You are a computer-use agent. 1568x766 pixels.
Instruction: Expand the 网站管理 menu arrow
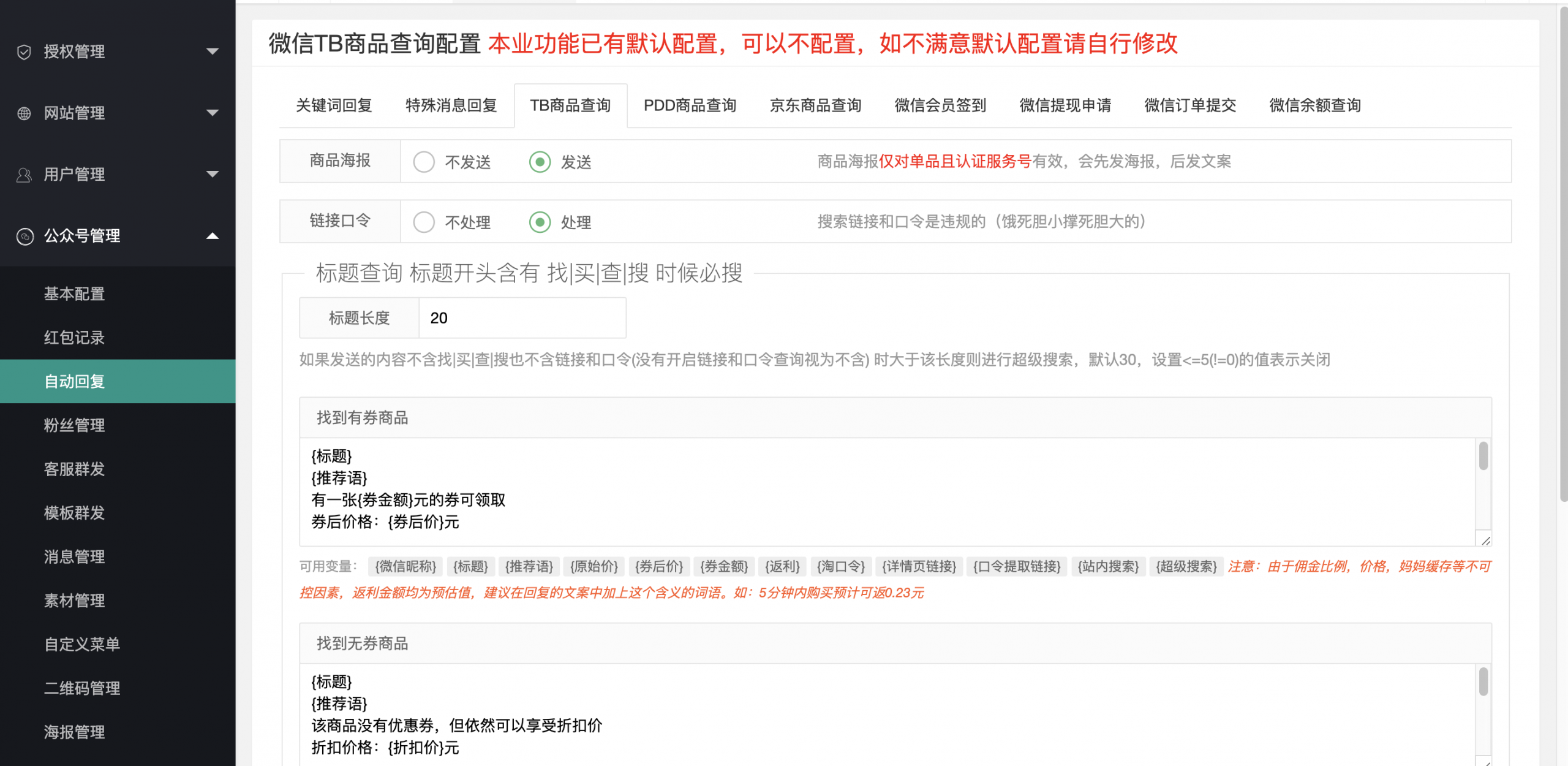pyautogui.click(x=213, y=113)
